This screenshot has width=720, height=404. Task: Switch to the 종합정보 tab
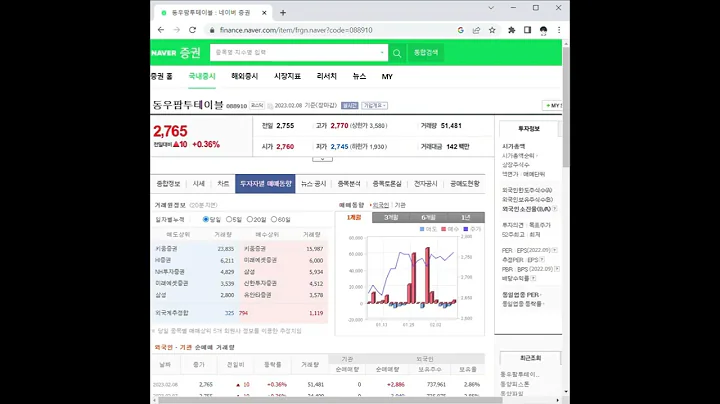pyautogui.click(x=169, y=184)
